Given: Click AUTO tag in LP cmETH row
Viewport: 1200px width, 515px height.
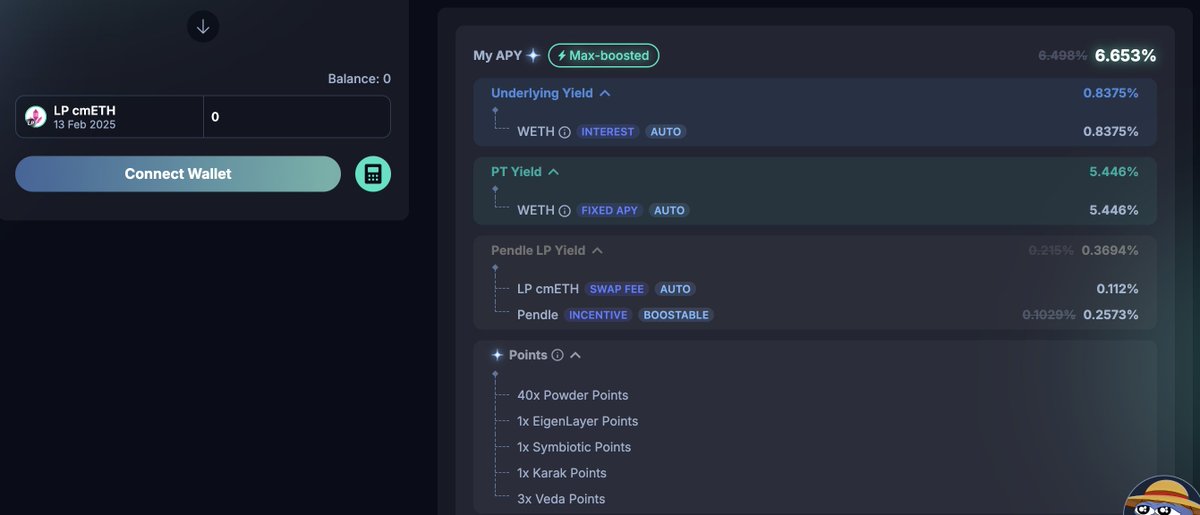Looking at the screenshot, I should click(675, 289).
